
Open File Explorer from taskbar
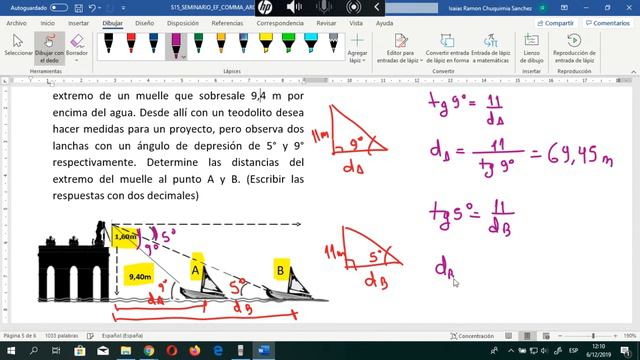click(126, 351)
